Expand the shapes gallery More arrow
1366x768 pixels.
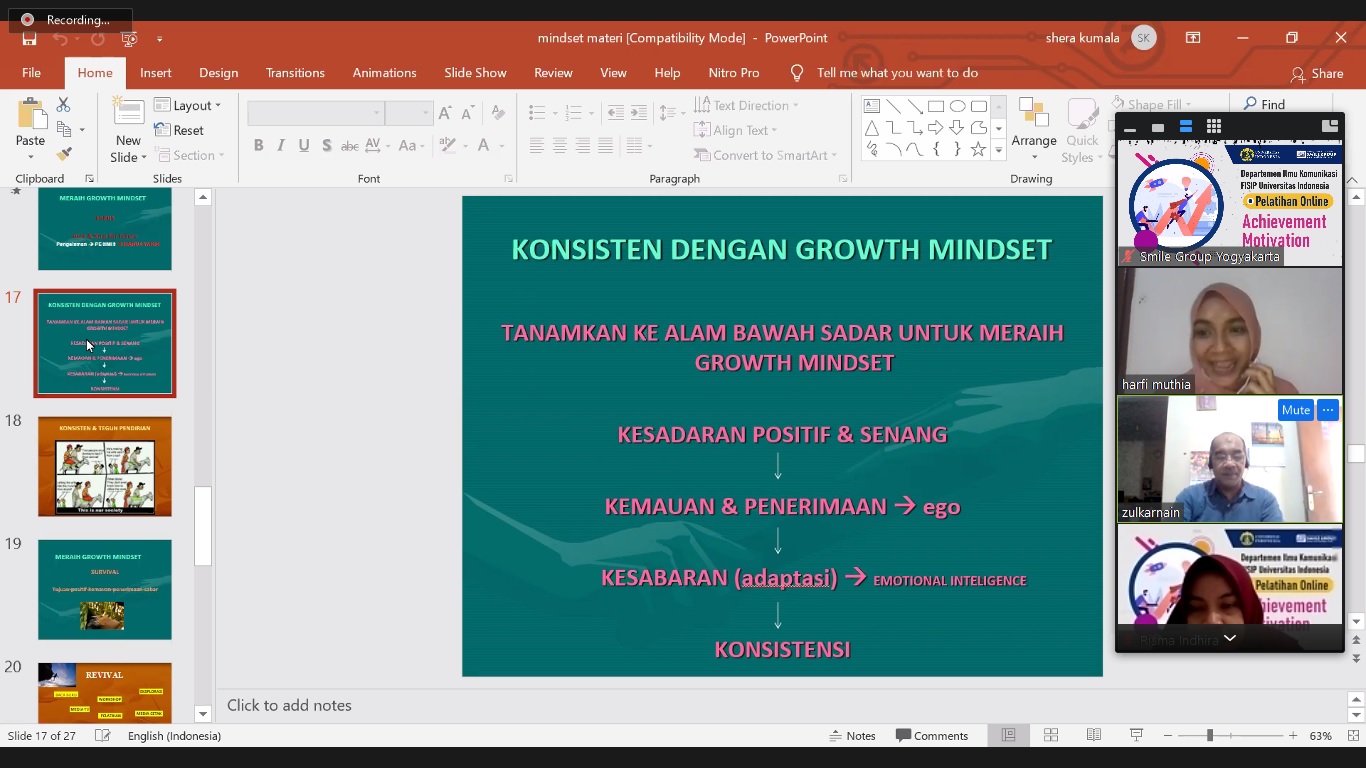[998, 151]
